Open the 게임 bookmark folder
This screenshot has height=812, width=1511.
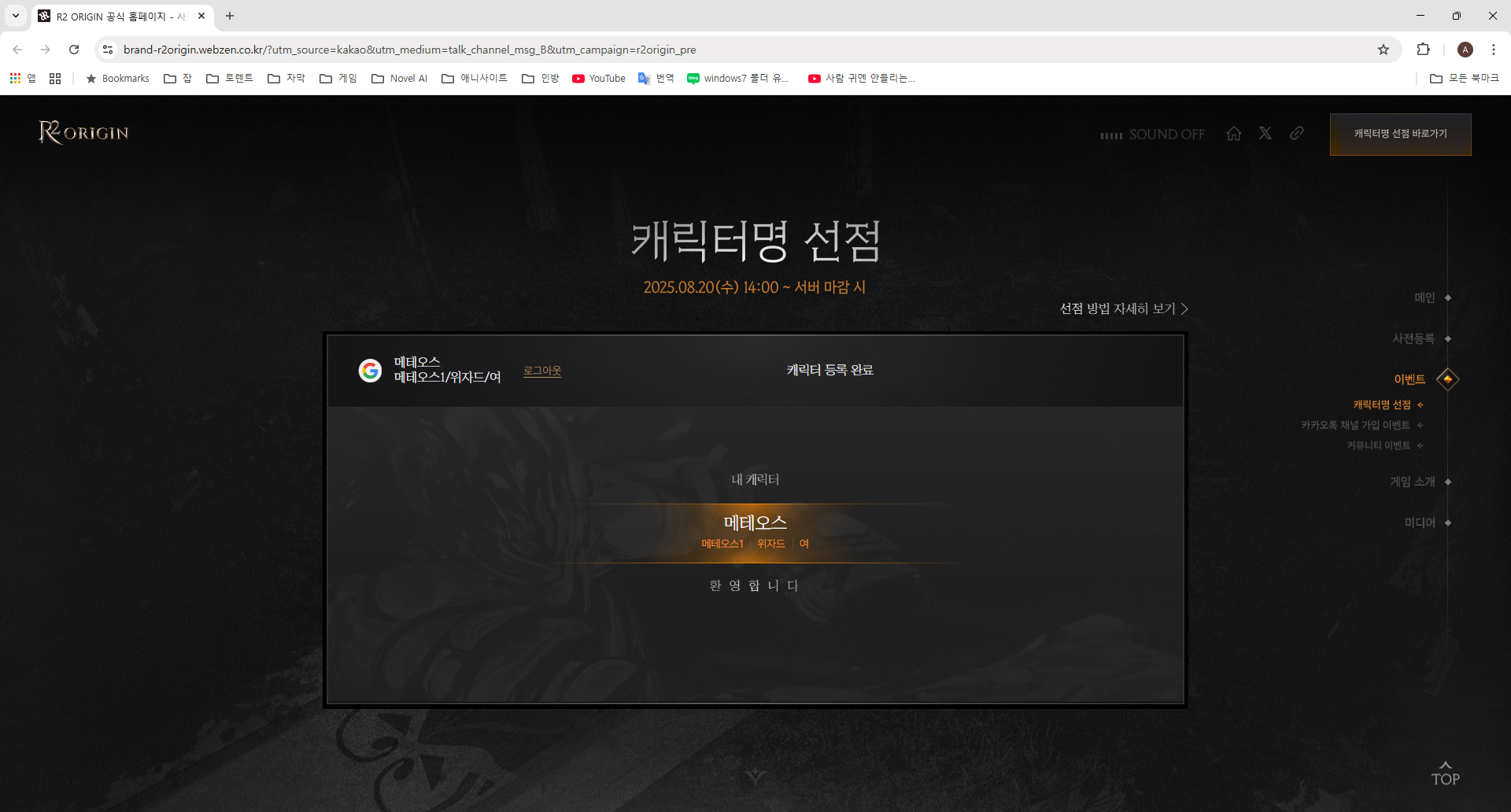(338, 78)
